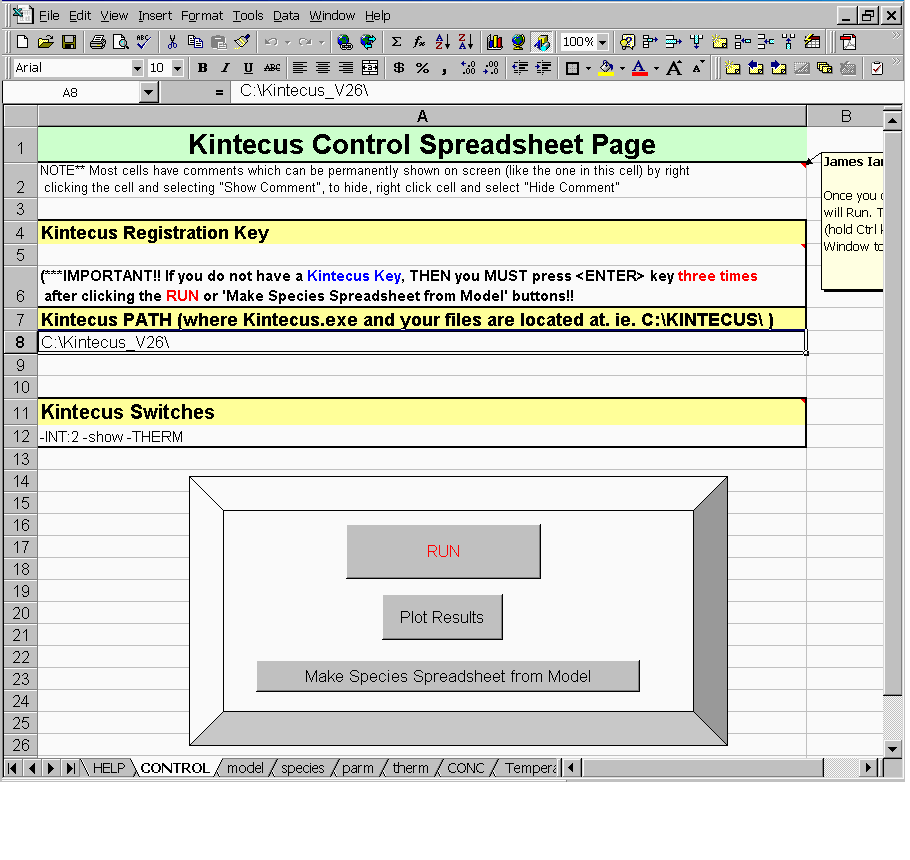
Task: Click the AutoSum sigma icon
Action: pos(396,42)
